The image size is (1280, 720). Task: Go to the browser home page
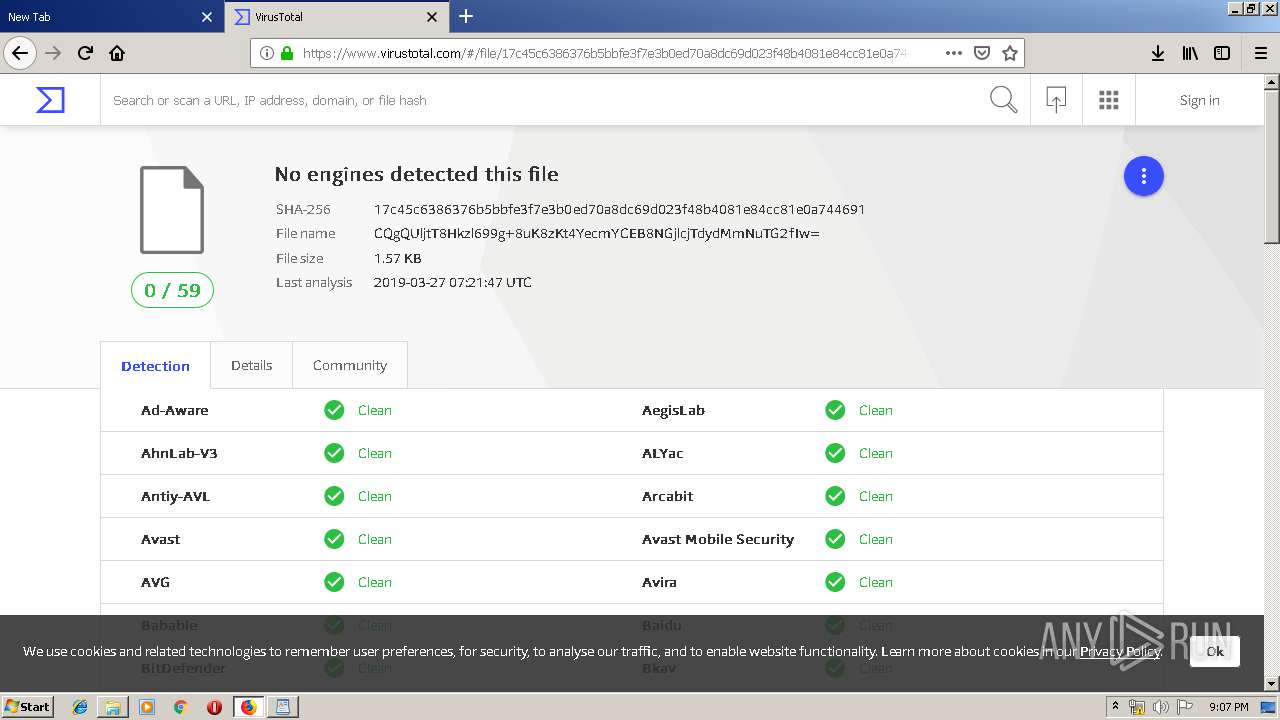click(x=117, y=53)
